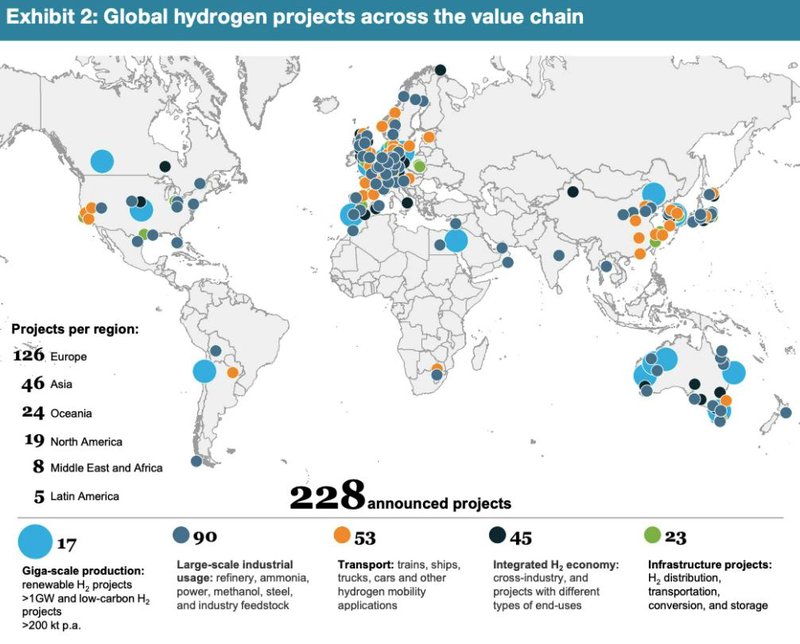800x644 pixels.
Task: Click the slate dot in Turkey area
Action: (456, 224)
